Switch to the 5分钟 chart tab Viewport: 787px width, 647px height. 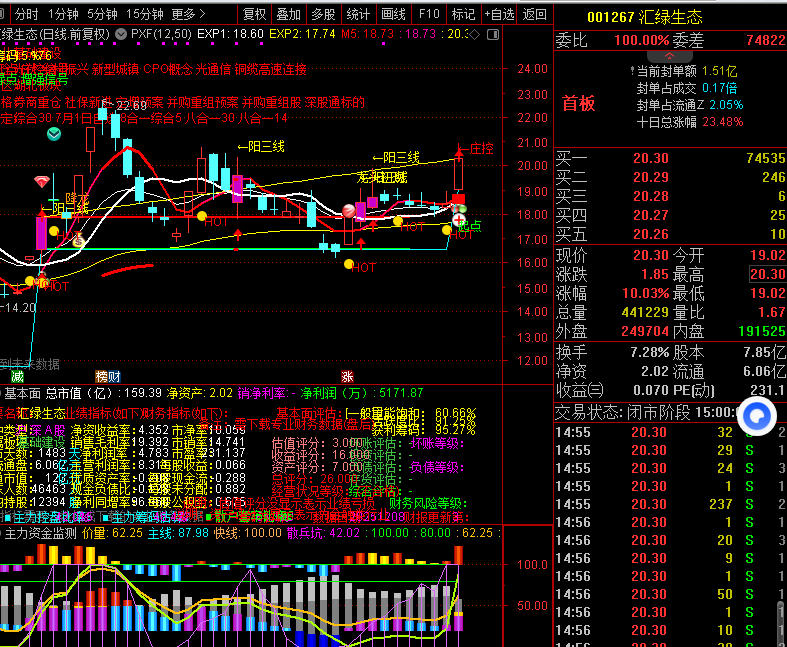[101, 14]
